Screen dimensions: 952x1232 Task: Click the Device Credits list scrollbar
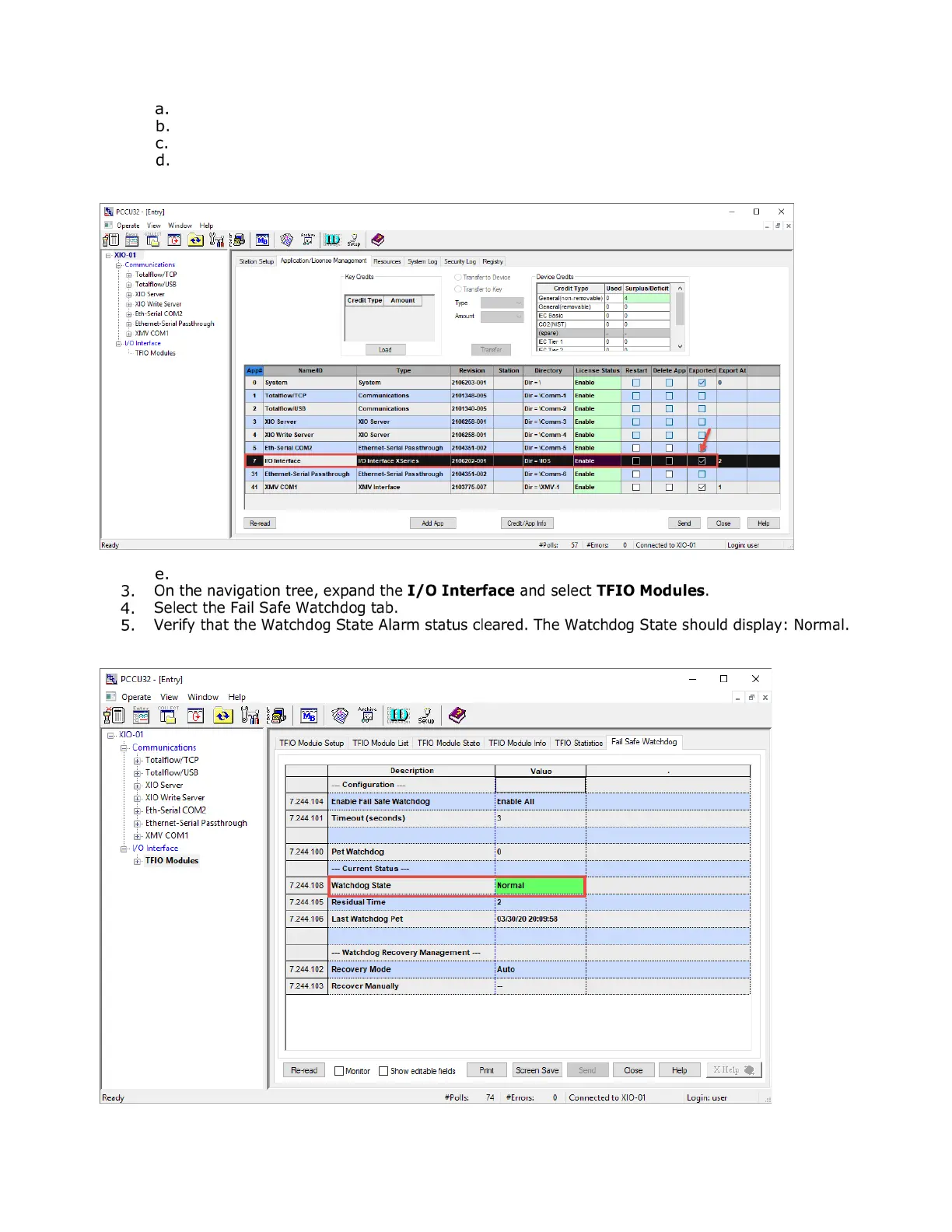pos(681,317)
